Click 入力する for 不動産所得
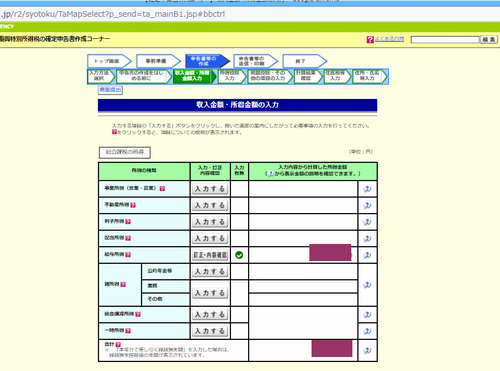 (x=210, y=205)
